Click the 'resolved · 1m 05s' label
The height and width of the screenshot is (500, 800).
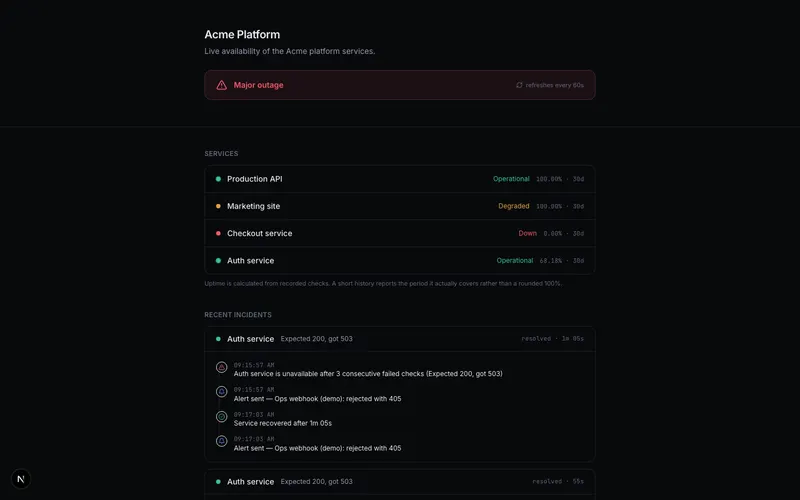pos(553,339)
